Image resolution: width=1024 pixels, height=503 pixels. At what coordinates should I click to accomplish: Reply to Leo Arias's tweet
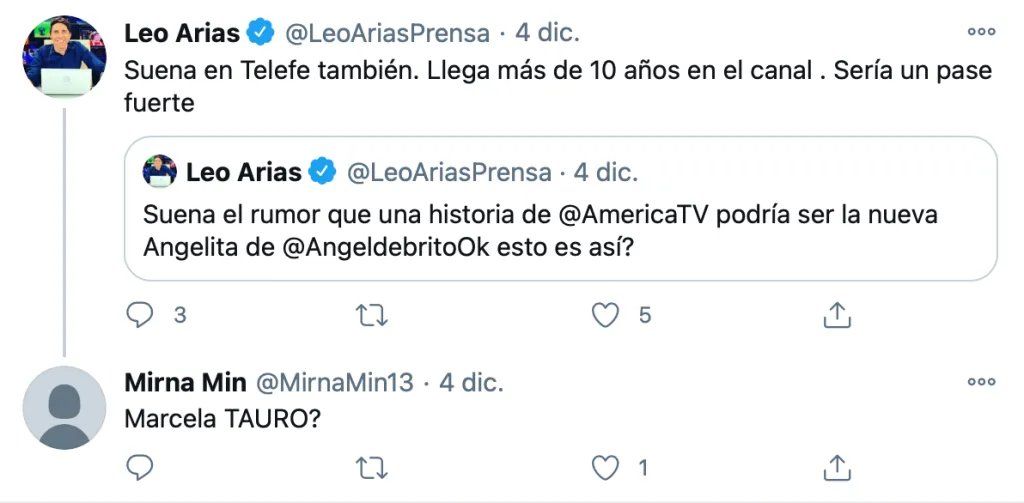click(x=141, y=316)
